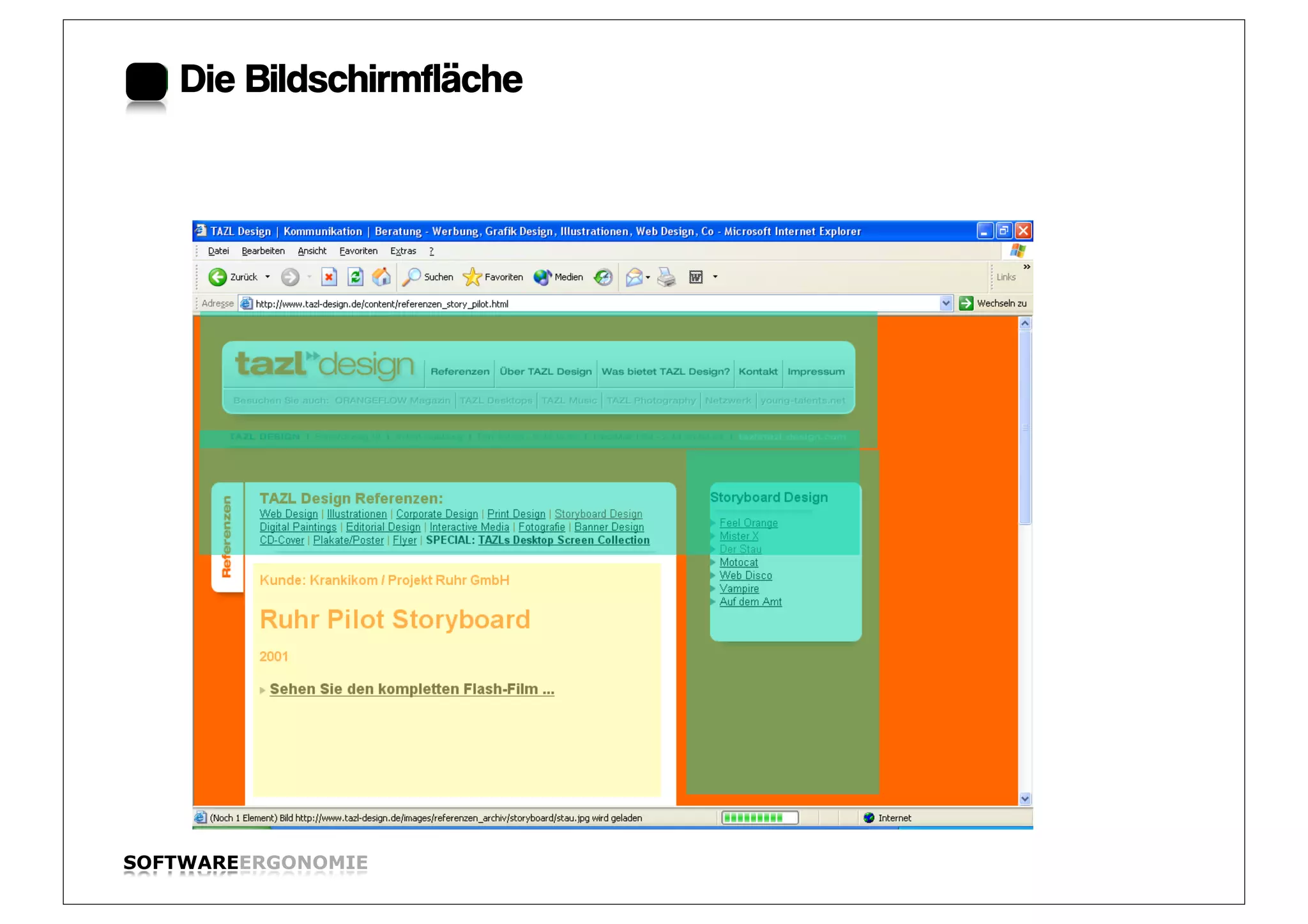Screen dimensions: 1308x924
Task: Click the Windows flag throbber icon
Action: (x=1018, y=251)
